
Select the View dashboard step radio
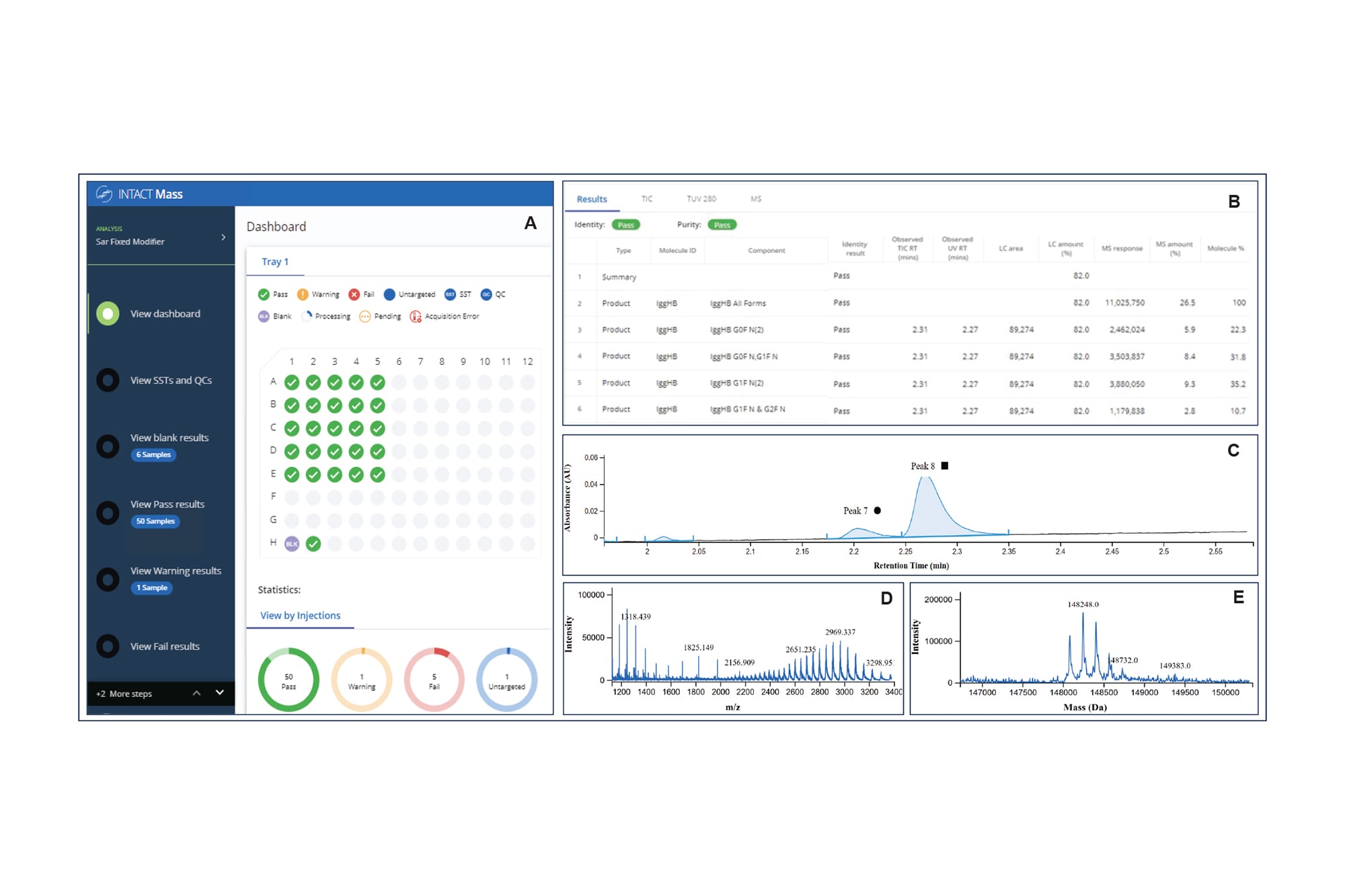click(x=108, y=313)
